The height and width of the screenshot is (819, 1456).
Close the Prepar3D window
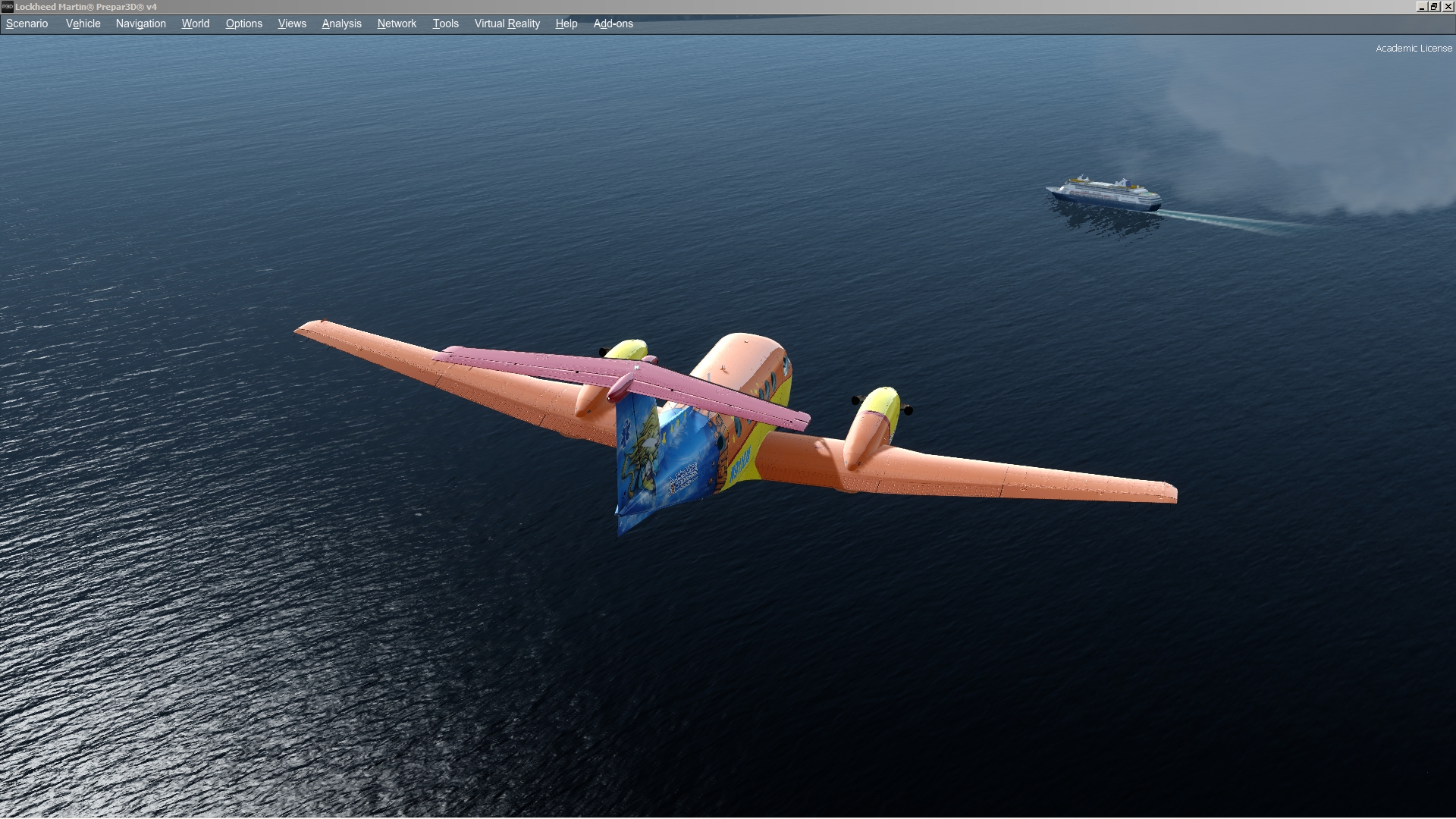coord(1448,7)
